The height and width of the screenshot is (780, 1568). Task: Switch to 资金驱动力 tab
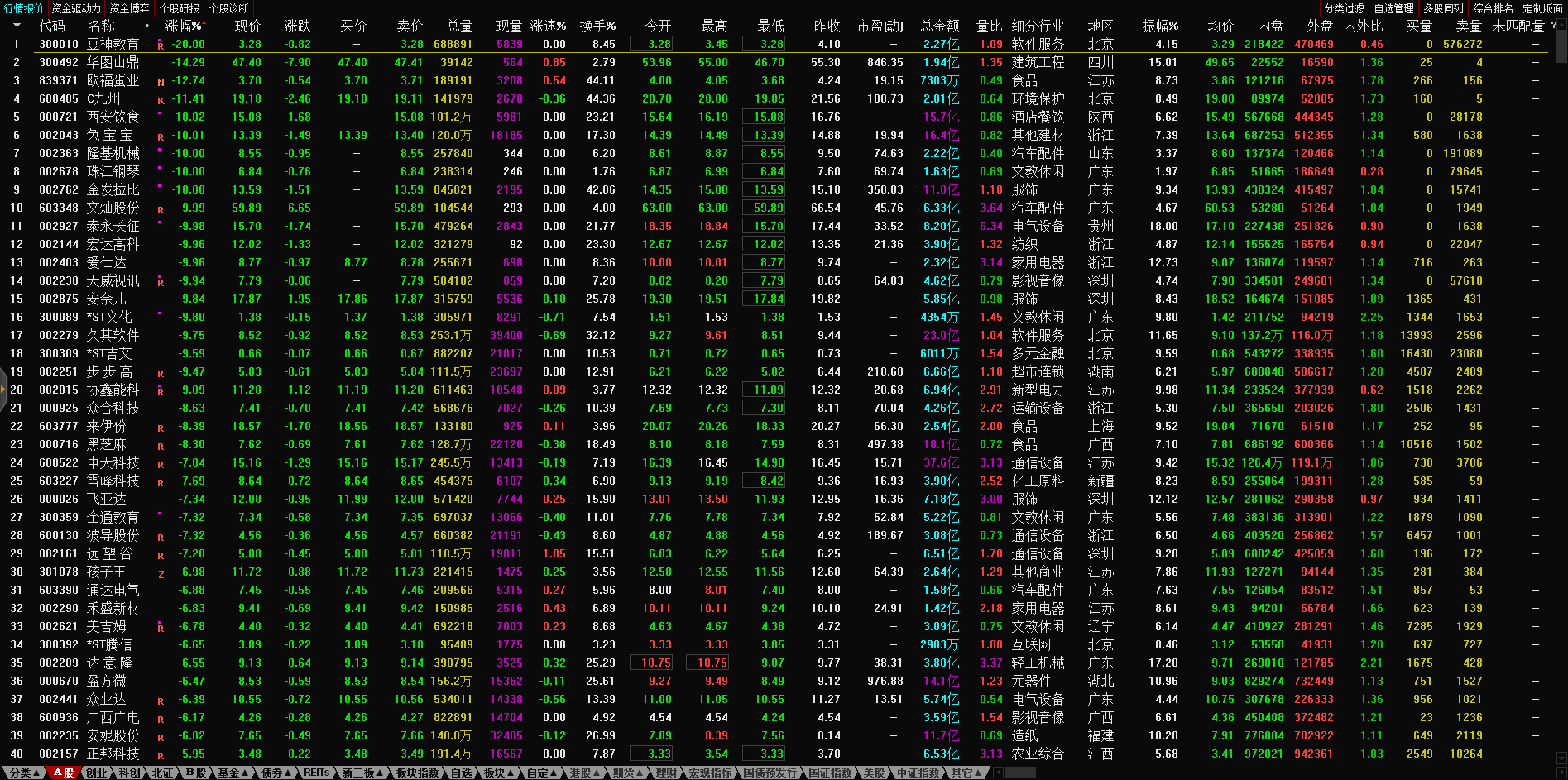point(76,8)
